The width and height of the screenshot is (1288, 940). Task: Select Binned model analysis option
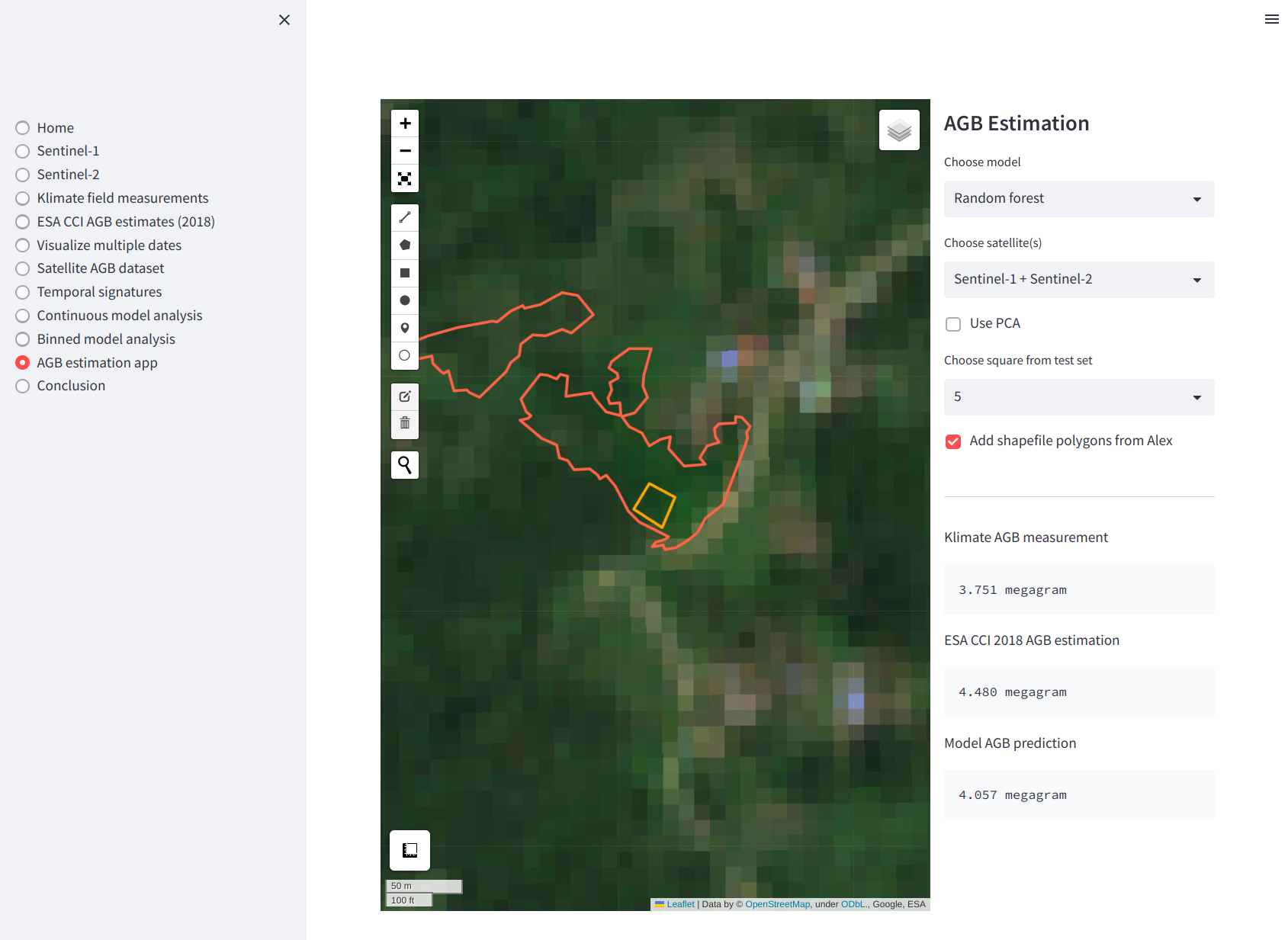click(x=95, y=339)
